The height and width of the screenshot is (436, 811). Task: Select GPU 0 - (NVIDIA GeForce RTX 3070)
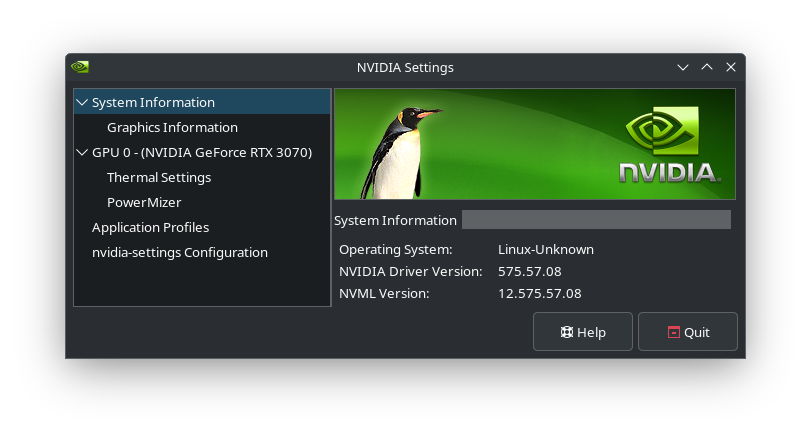pyautogui.click(x=202, y=153)
